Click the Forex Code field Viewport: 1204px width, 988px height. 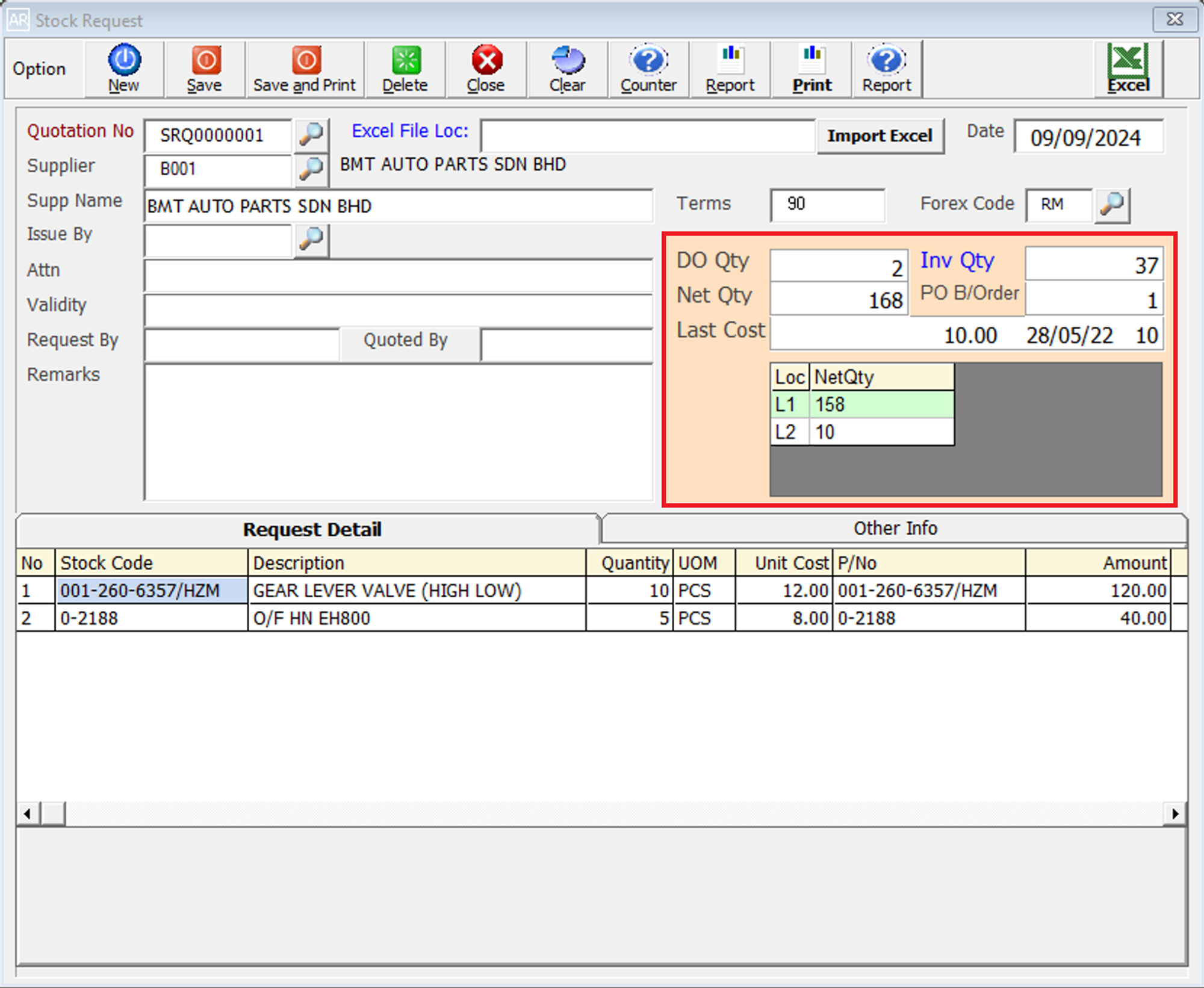[1059, 205]
